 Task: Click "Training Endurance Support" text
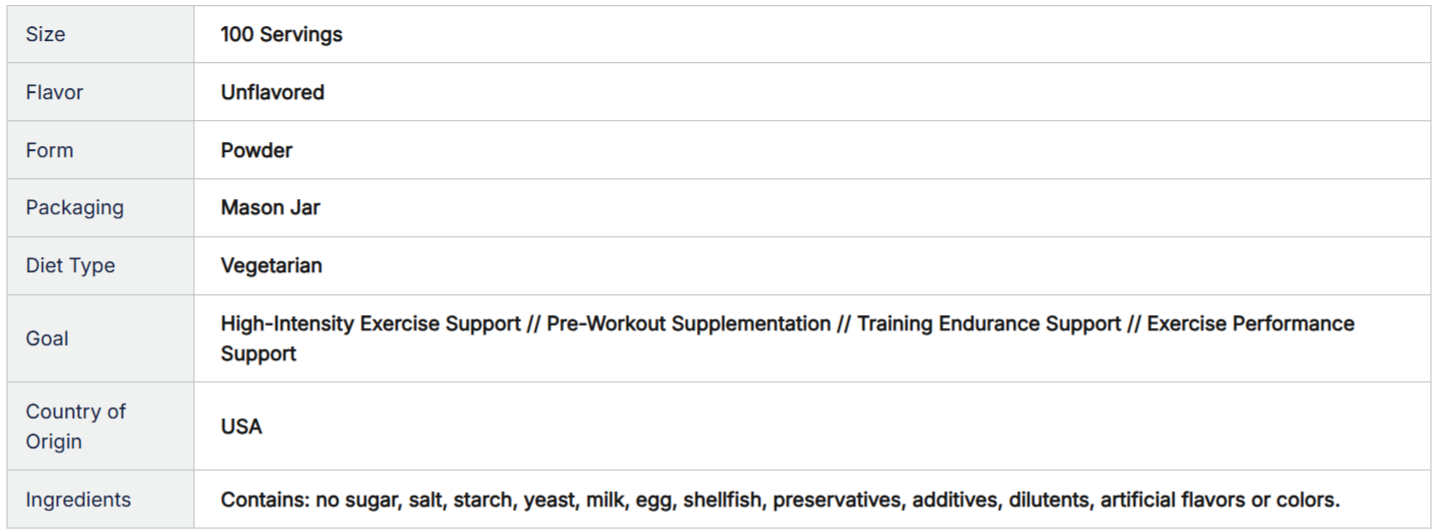click(988, 324)
